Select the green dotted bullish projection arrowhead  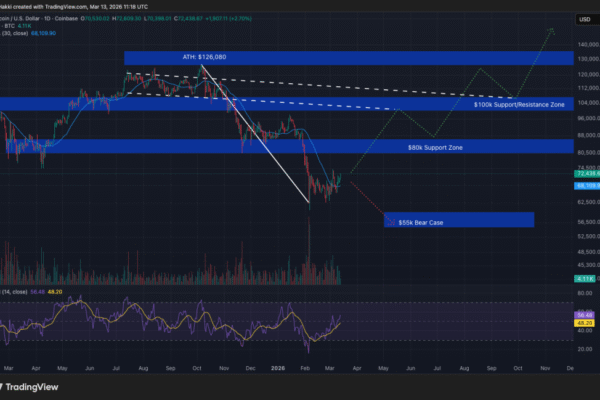click(549, 32)
